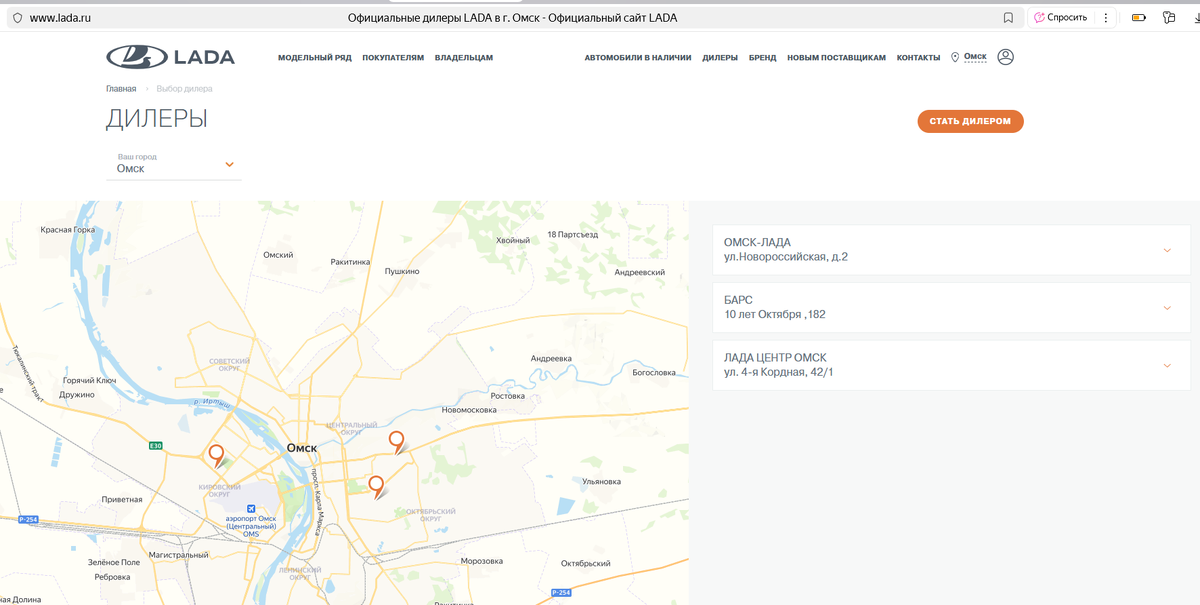Click the Дружино label on the map
1200x605 pixels.
[77, 395]
